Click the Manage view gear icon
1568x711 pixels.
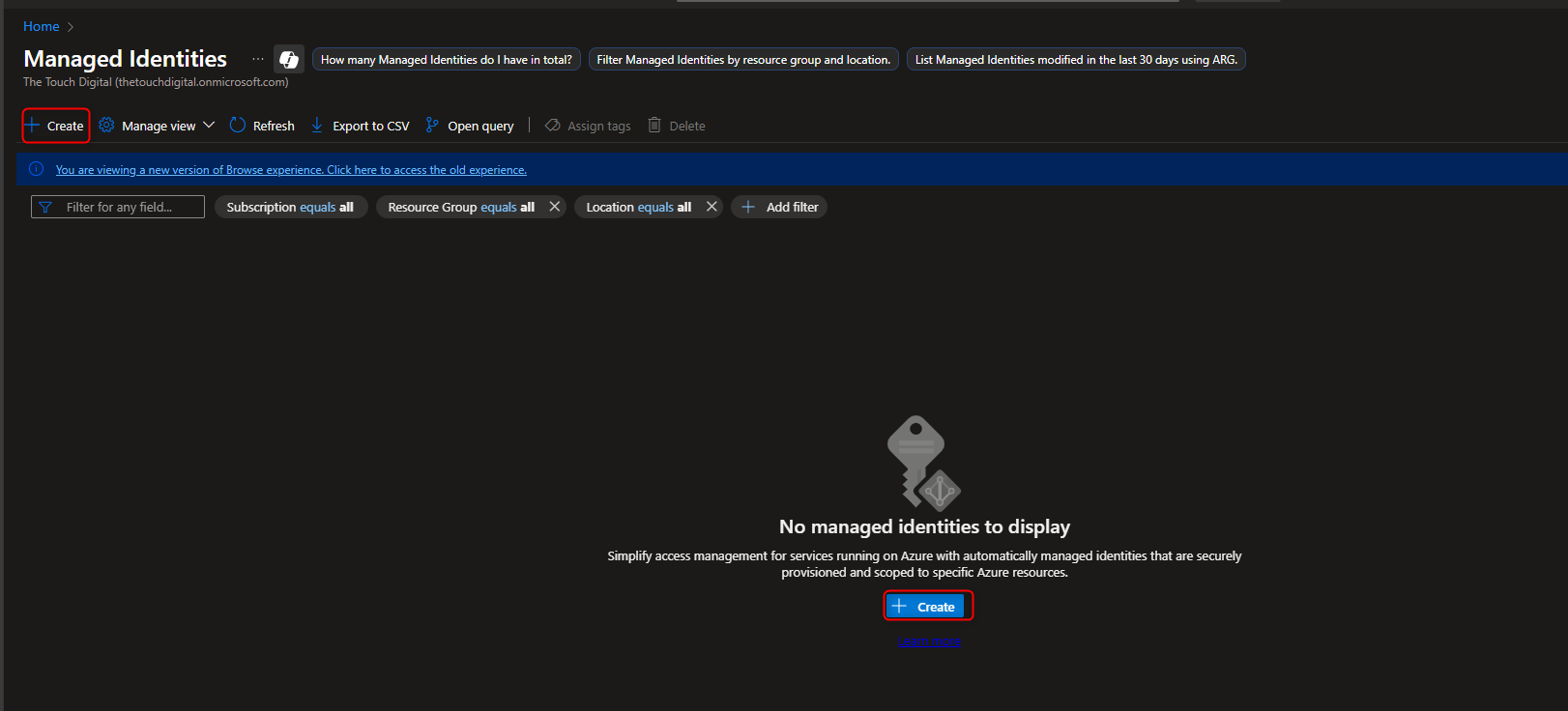coord(106,126)
